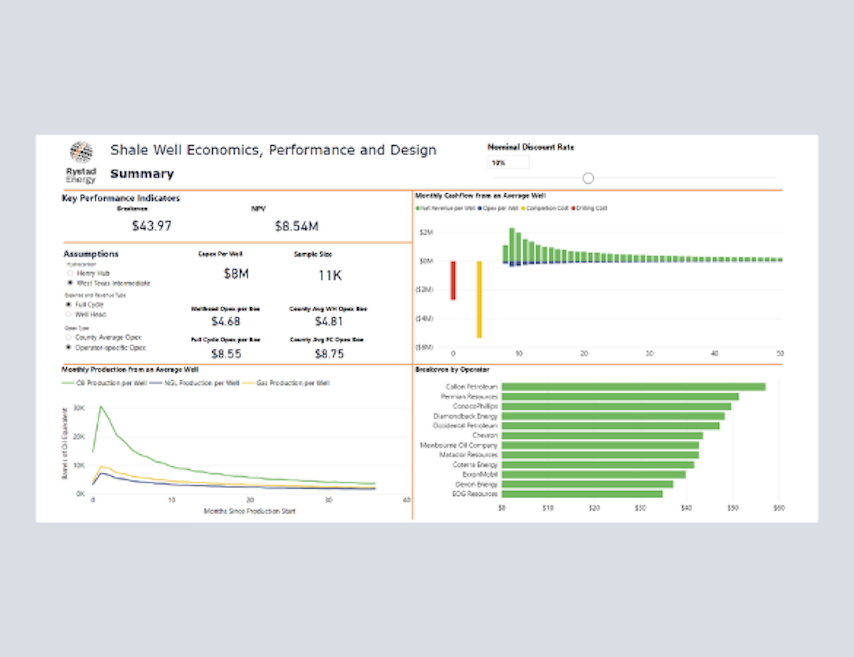Select the Chevron breakeven bar
The width and height of the screenshot is (854, 657).
602,435
